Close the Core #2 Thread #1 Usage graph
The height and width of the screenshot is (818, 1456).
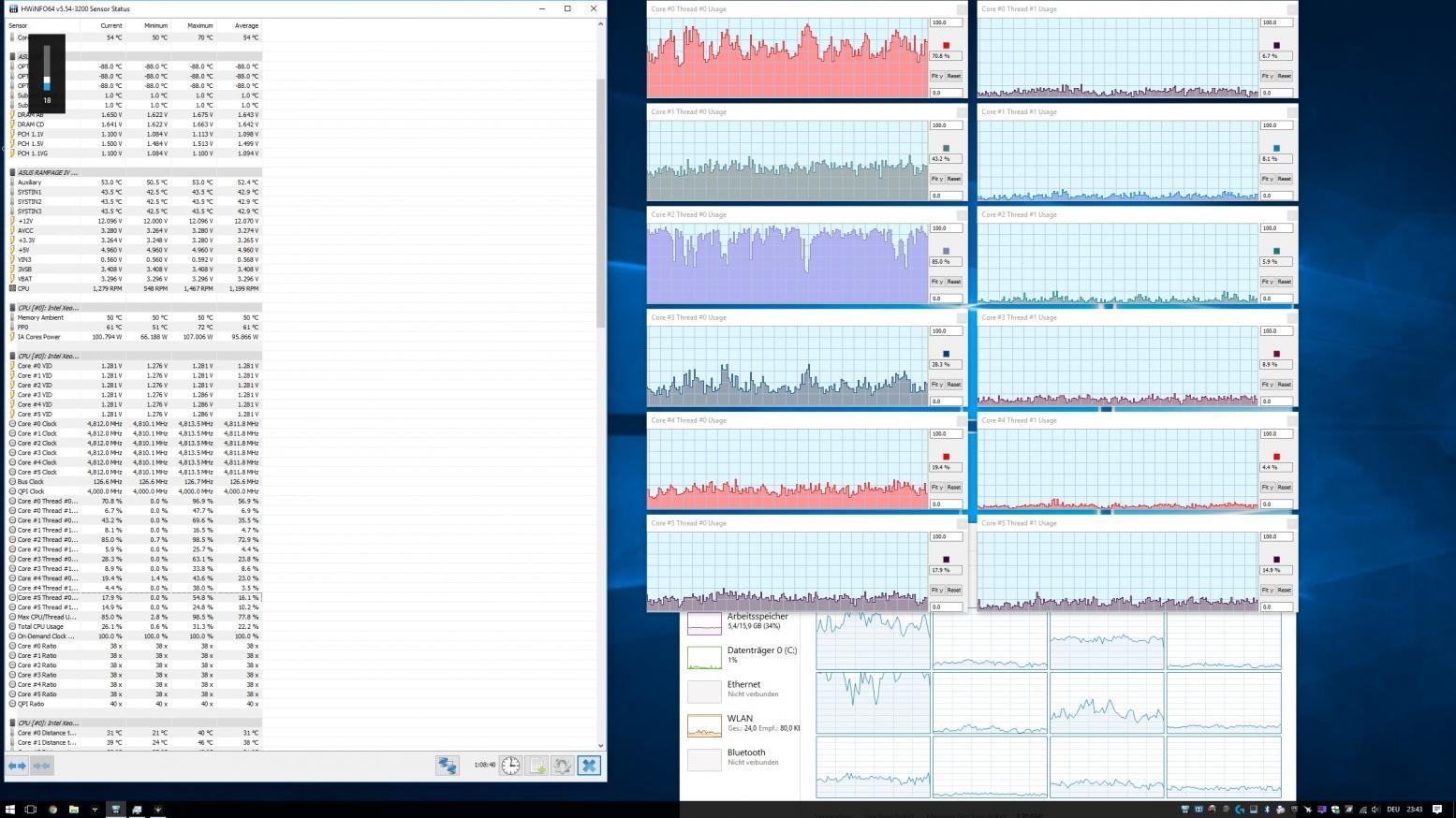click(x=1292, y=215)
